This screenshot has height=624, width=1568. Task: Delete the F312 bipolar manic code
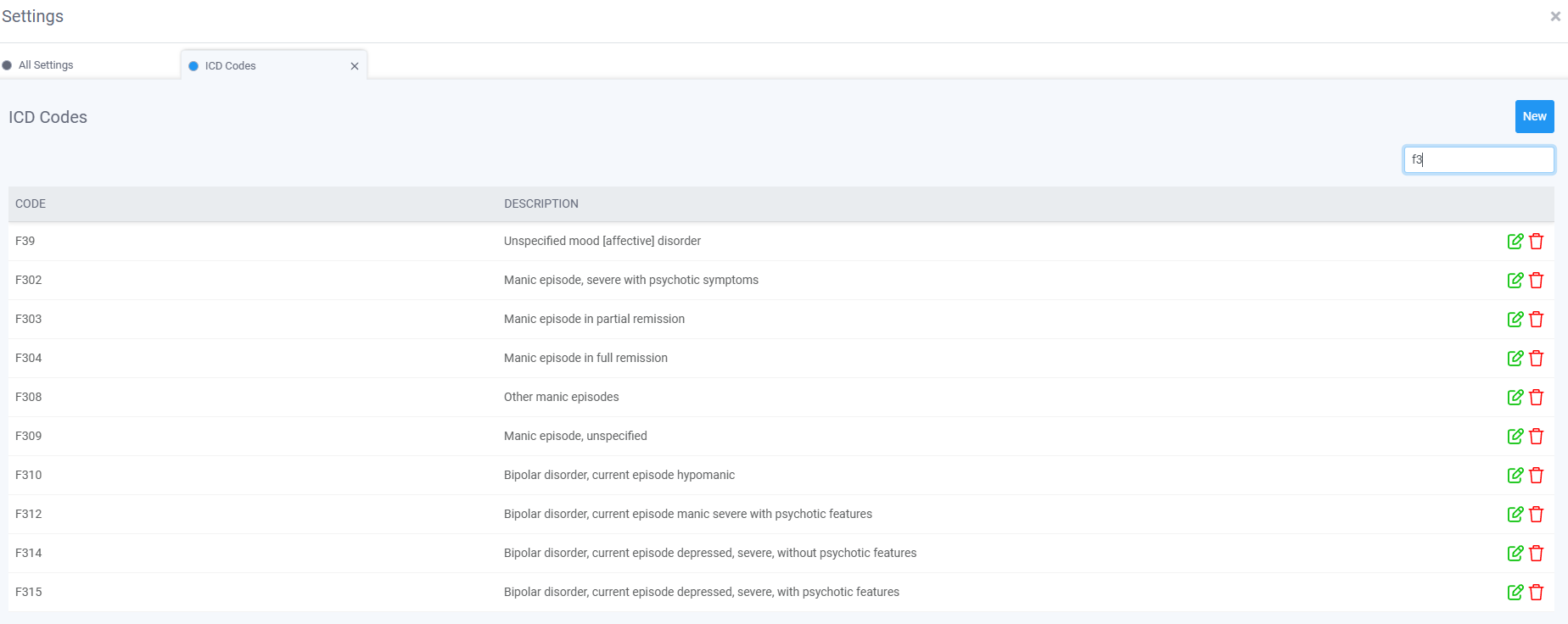point(1536,515)
